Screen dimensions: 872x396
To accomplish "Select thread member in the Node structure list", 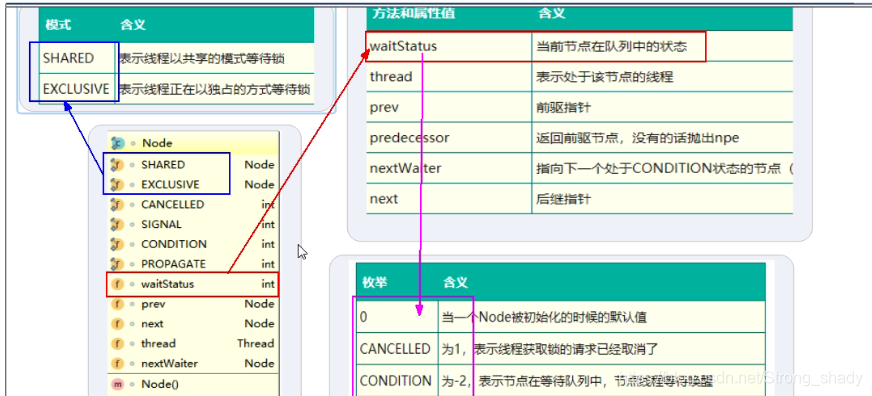I will click(193, 344).
